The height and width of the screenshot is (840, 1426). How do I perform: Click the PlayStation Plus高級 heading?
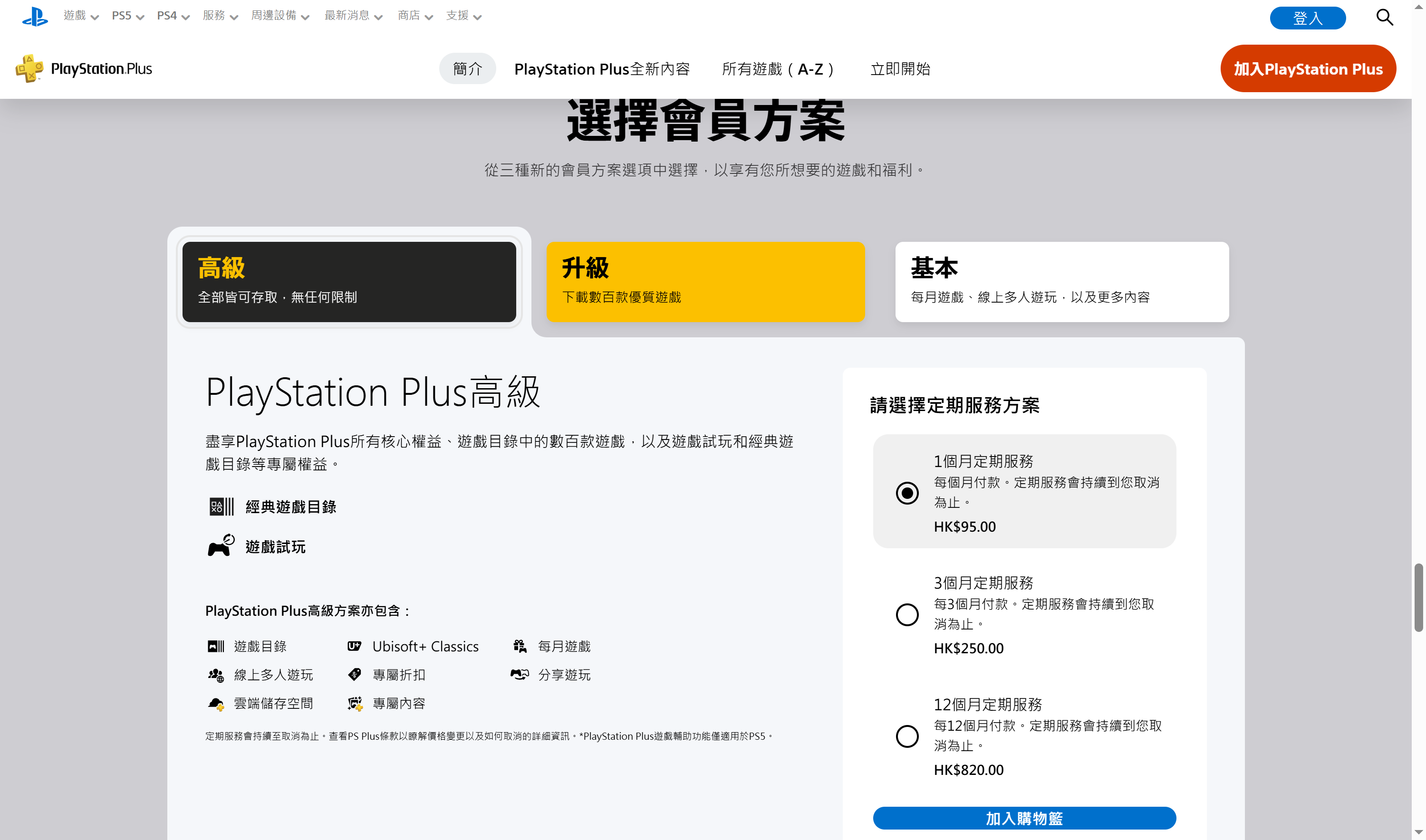point(373,391)
